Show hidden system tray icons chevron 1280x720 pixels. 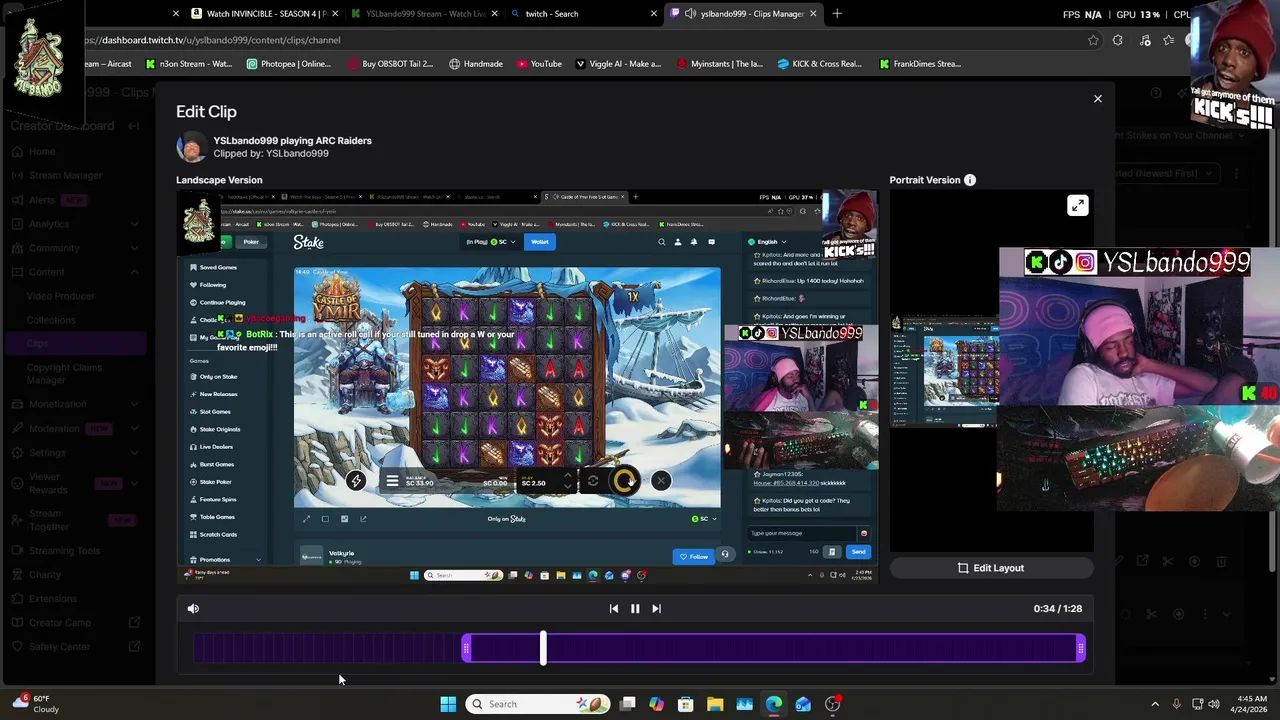1155,704
